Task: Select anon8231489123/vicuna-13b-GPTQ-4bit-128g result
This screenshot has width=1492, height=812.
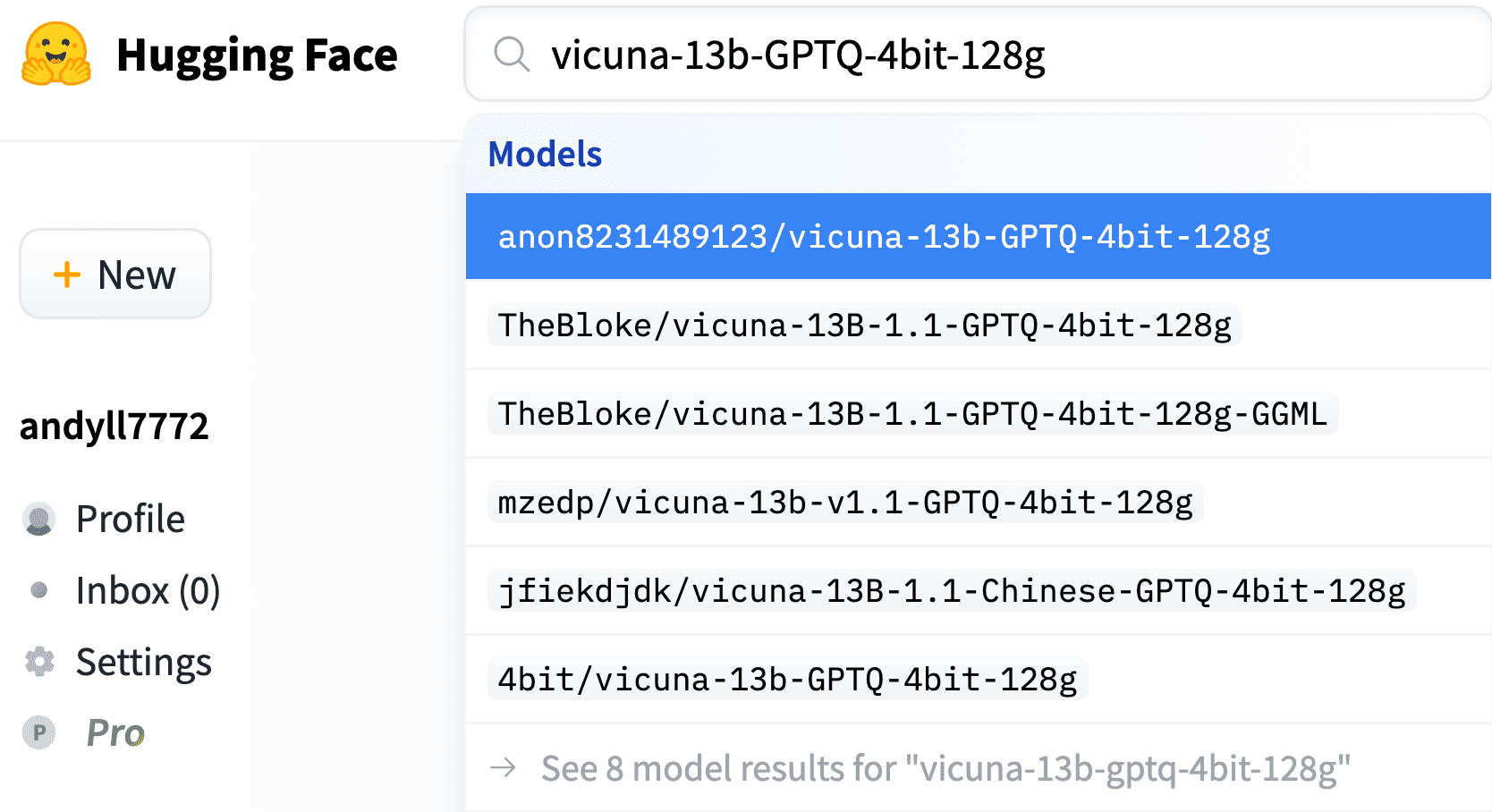Action: (884, 237)
